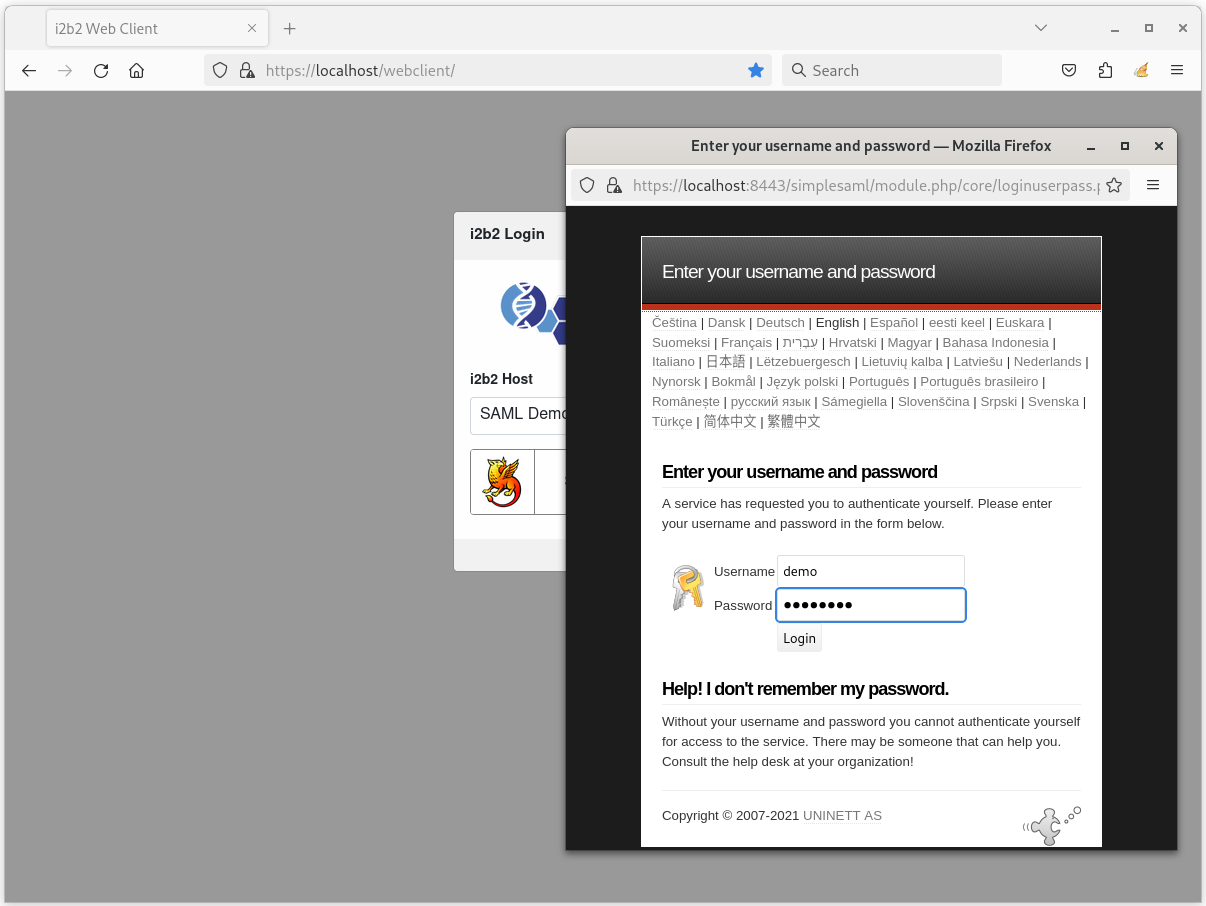Switch language to Język polski
This screenshot has height=906, width=1206.
[x=802, y=381]
